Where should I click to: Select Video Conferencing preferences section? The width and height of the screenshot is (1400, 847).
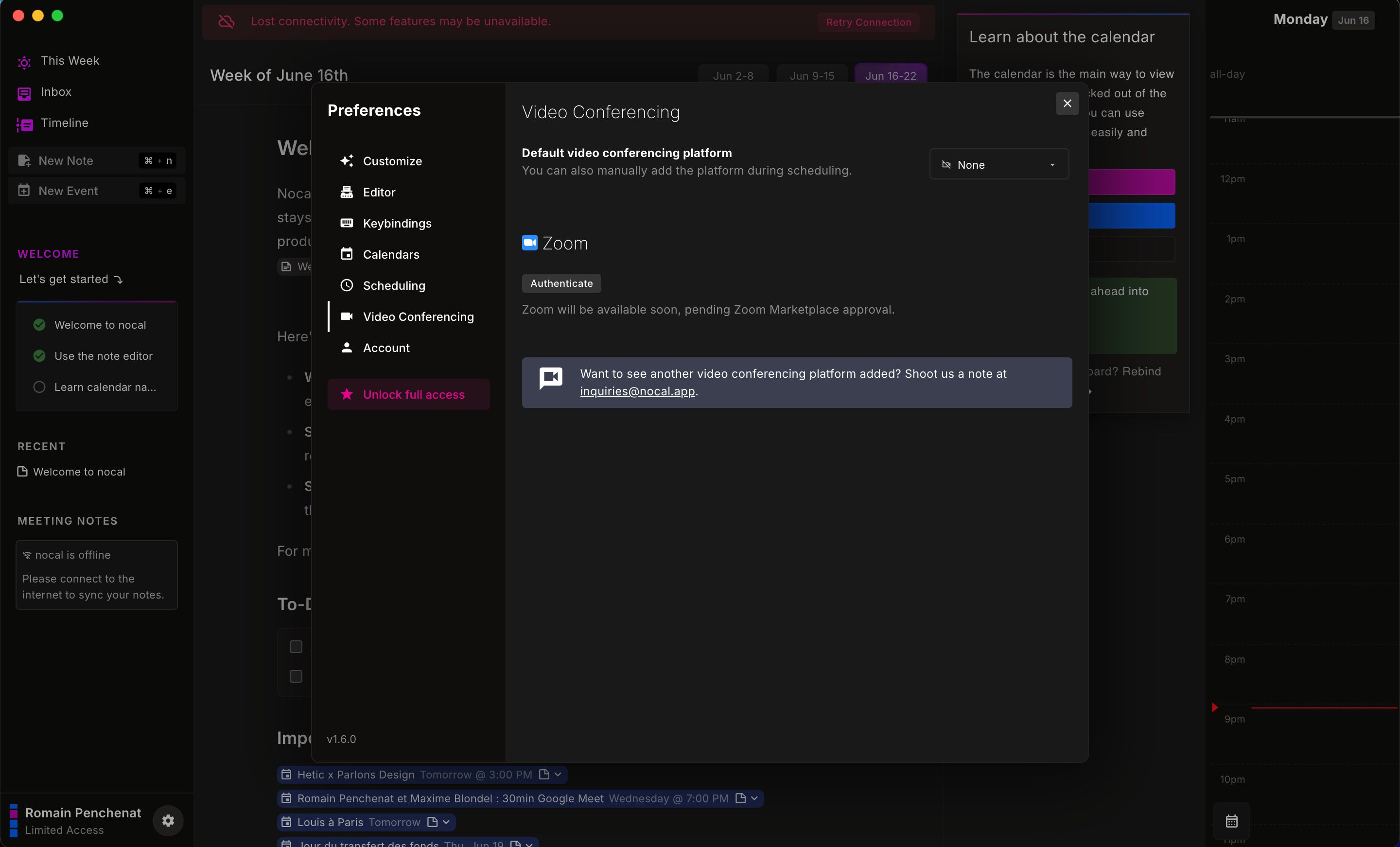click(x=408, y=317)
